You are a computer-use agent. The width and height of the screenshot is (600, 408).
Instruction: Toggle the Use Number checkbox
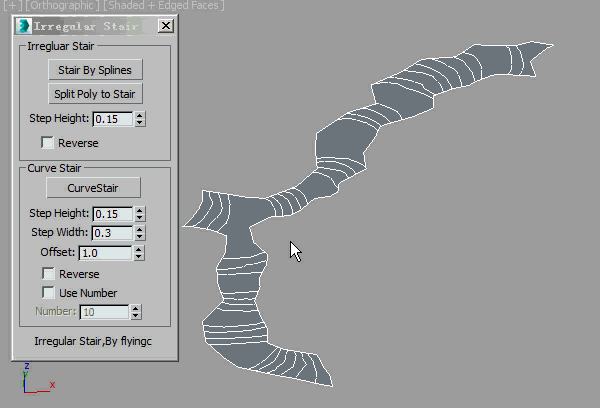[x=48, y=292]
